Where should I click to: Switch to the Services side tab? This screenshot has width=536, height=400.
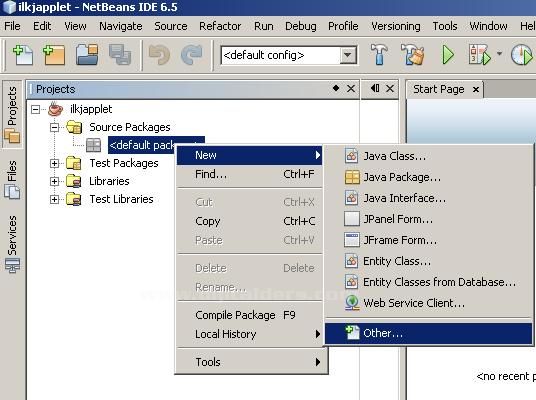[x=12, y=244]
